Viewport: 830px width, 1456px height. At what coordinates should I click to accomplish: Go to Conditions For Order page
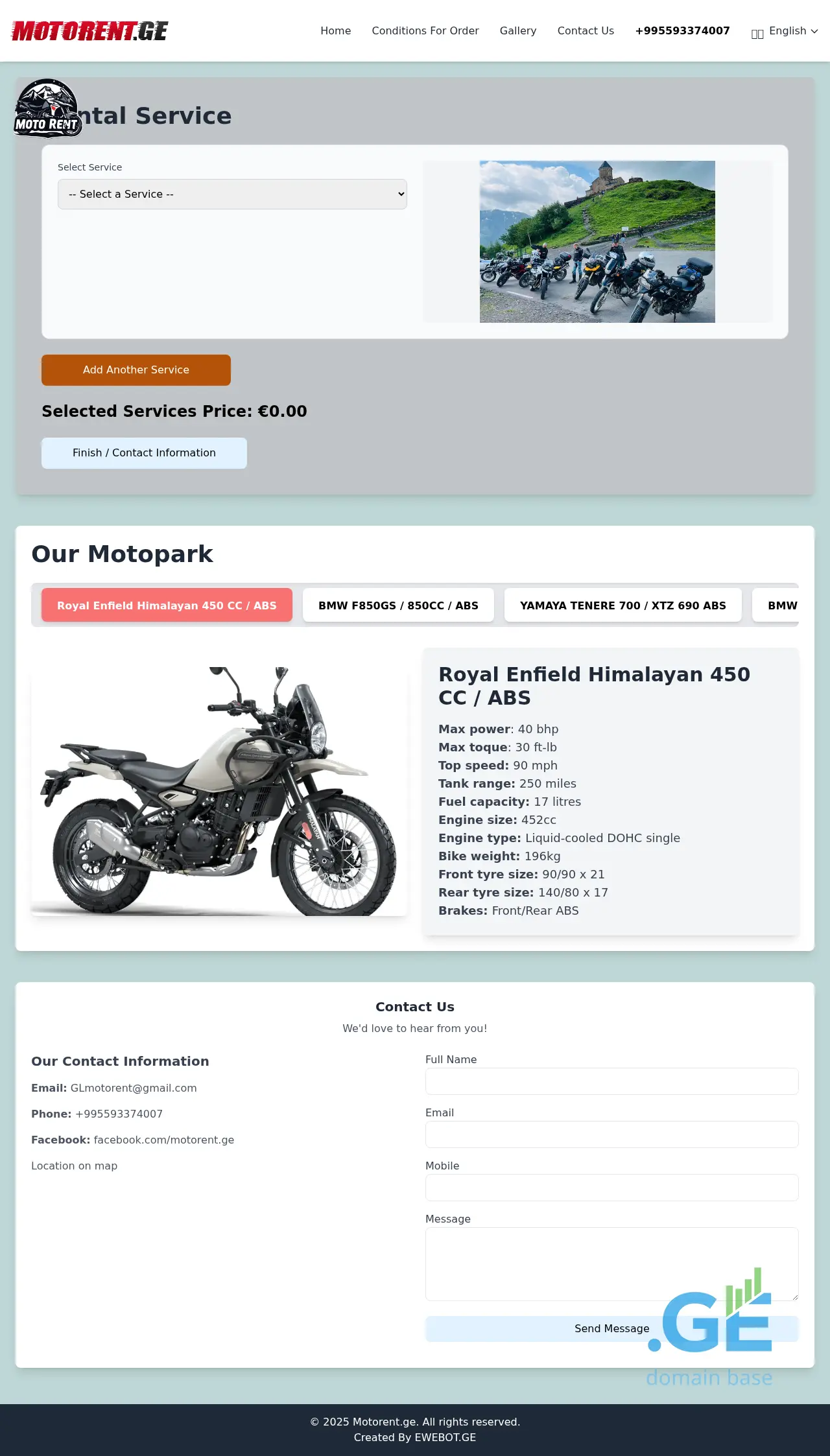(x=425, y=30)
